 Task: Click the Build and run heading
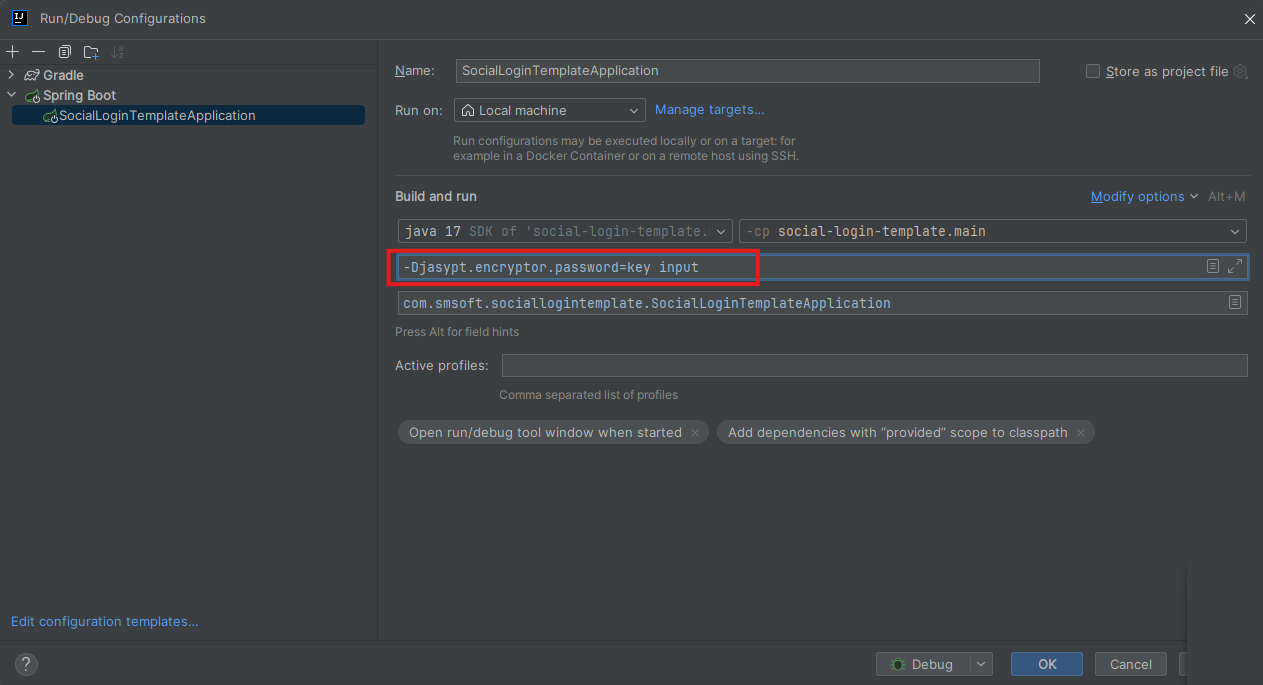436,197
